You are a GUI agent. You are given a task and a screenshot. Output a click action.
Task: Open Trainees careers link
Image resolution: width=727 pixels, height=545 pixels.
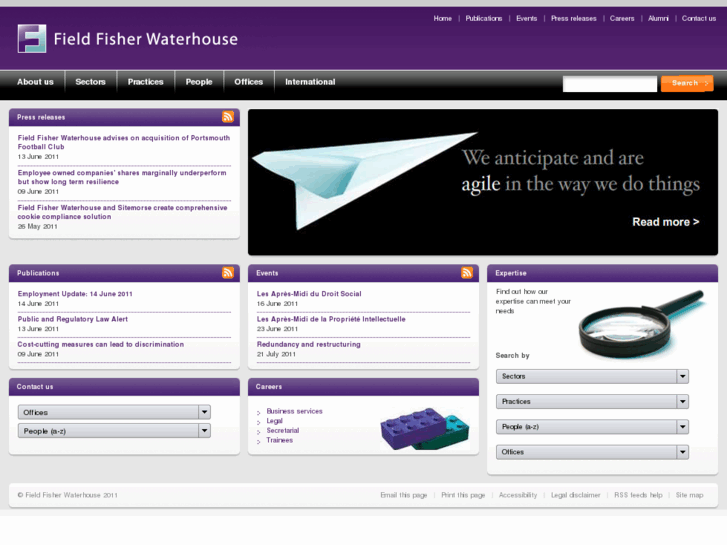280,440
